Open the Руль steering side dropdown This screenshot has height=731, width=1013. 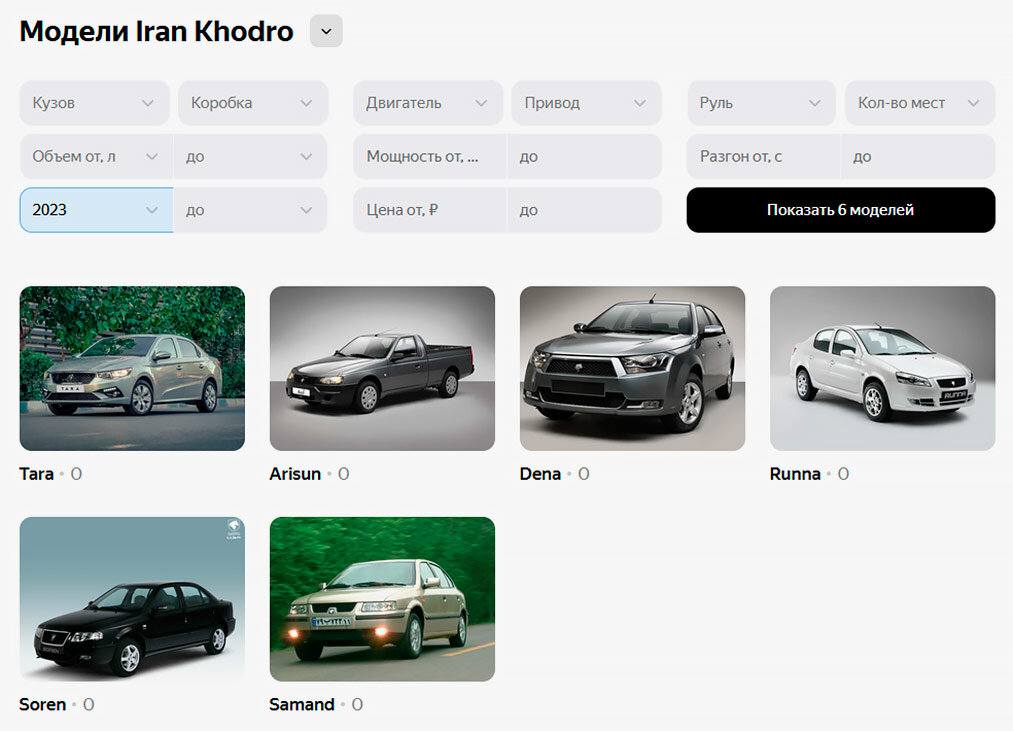click(761, 103)
